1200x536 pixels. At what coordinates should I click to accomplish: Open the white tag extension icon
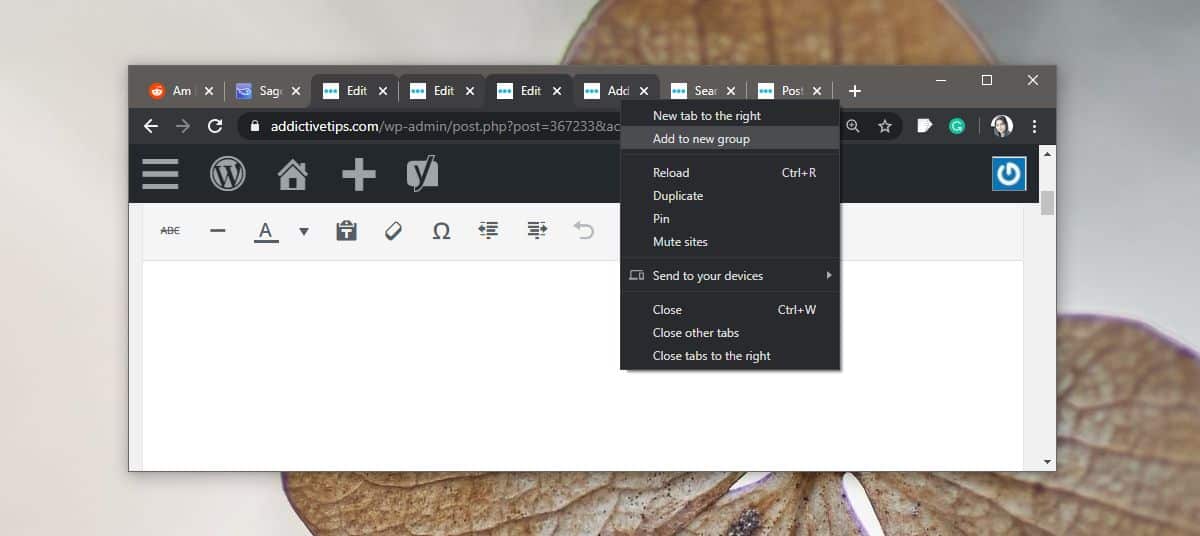(x=925, y=126)
